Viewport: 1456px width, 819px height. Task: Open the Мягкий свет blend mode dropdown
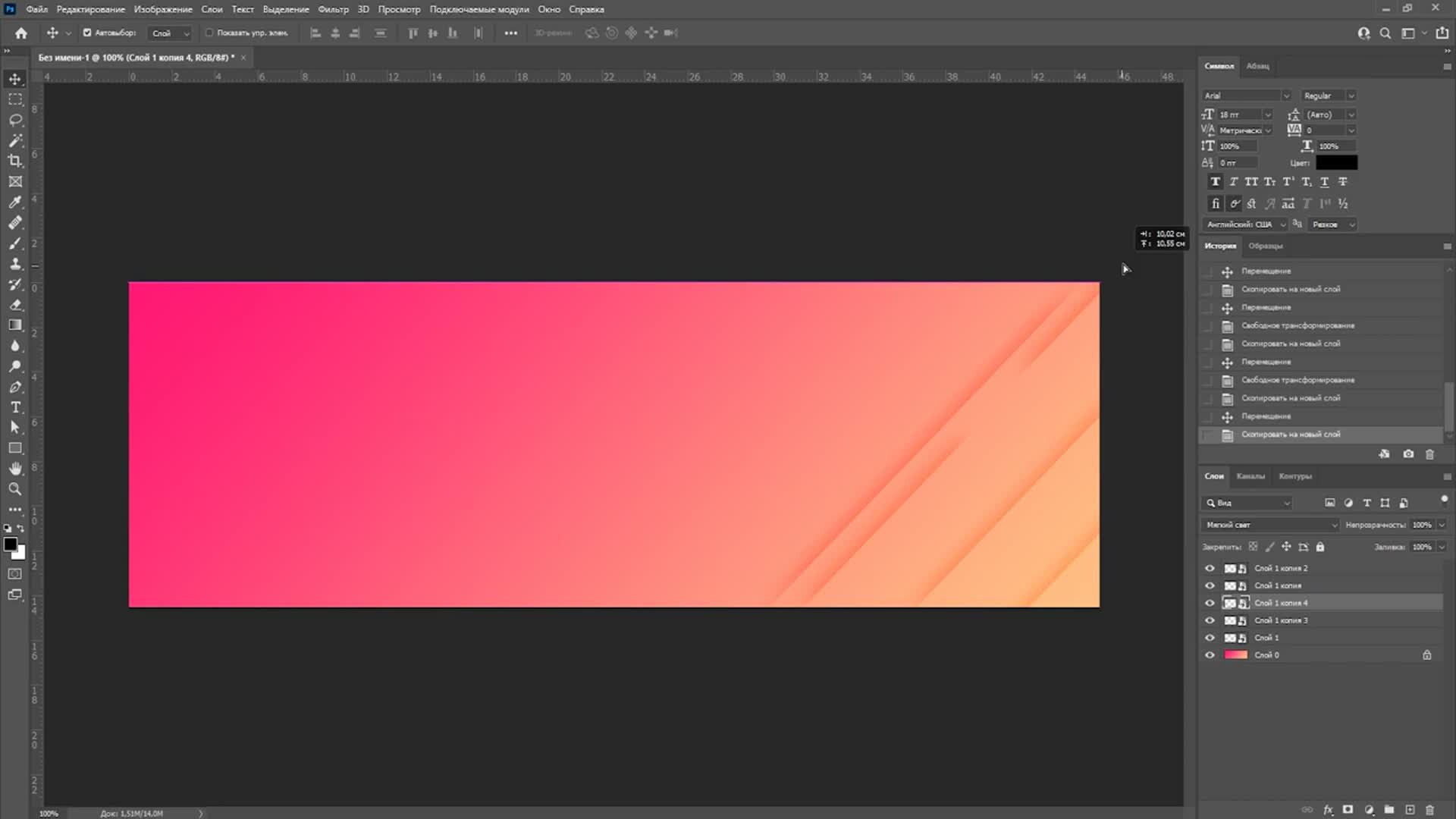1270,525
